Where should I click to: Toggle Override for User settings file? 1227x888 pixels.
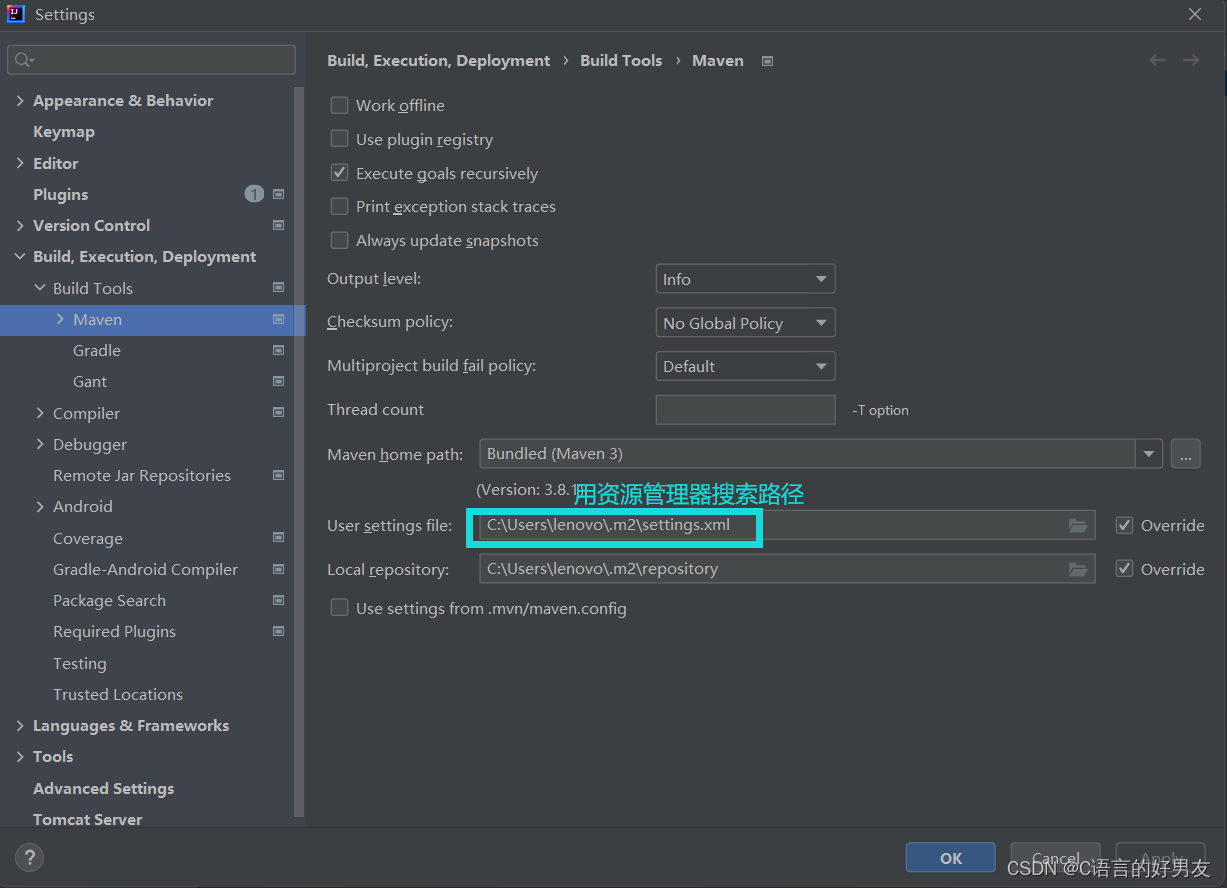tap(1125, 525)
